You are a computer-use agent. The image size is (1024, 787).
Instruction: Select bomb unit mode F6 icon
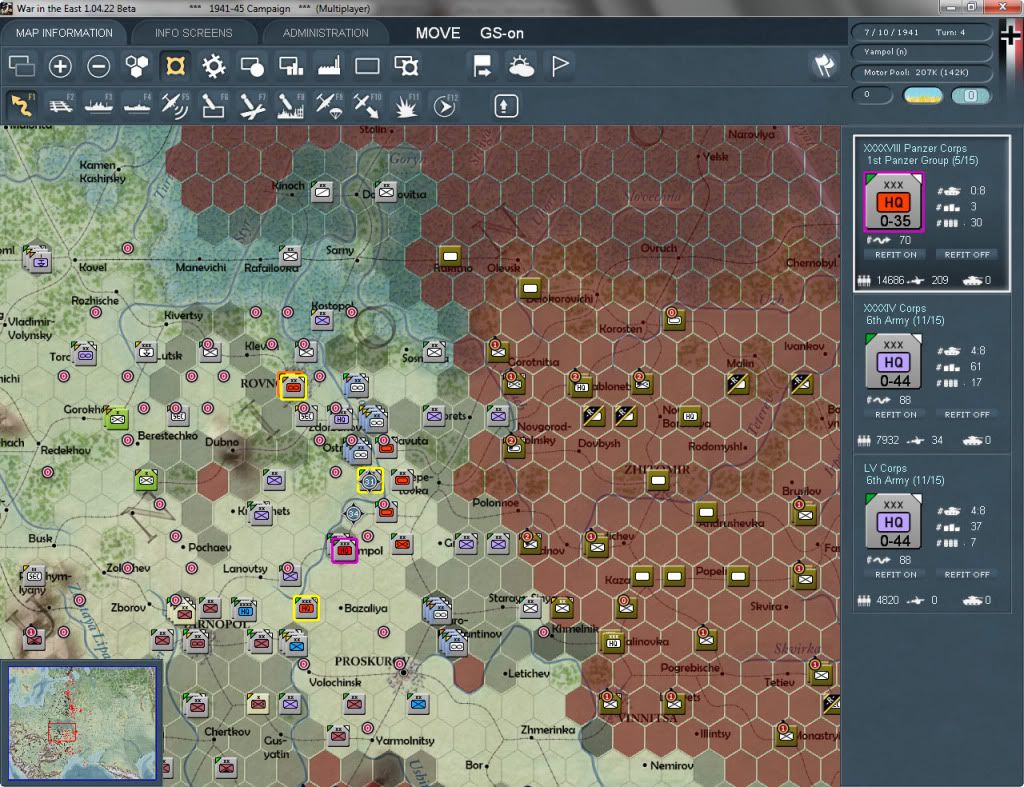point(214,105)
